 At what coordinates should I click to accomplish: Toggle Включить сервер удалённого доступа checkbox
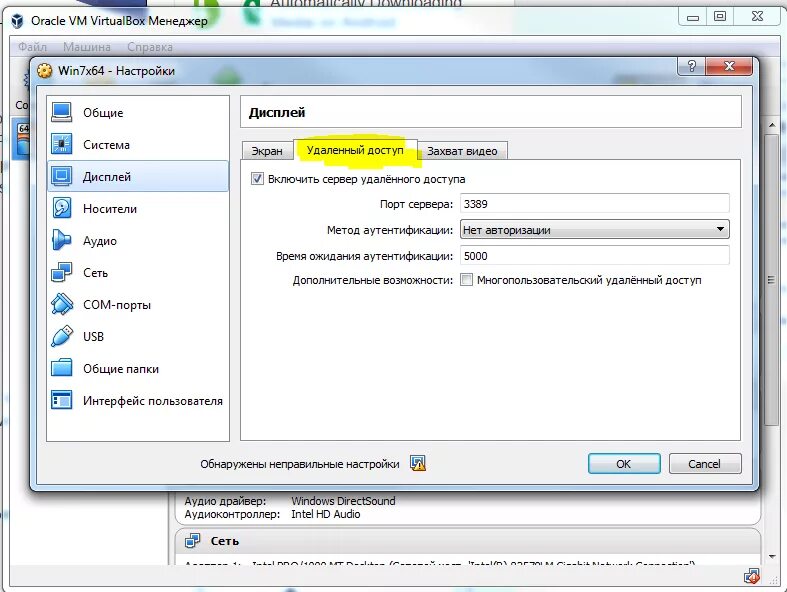[x=257, y=179]
